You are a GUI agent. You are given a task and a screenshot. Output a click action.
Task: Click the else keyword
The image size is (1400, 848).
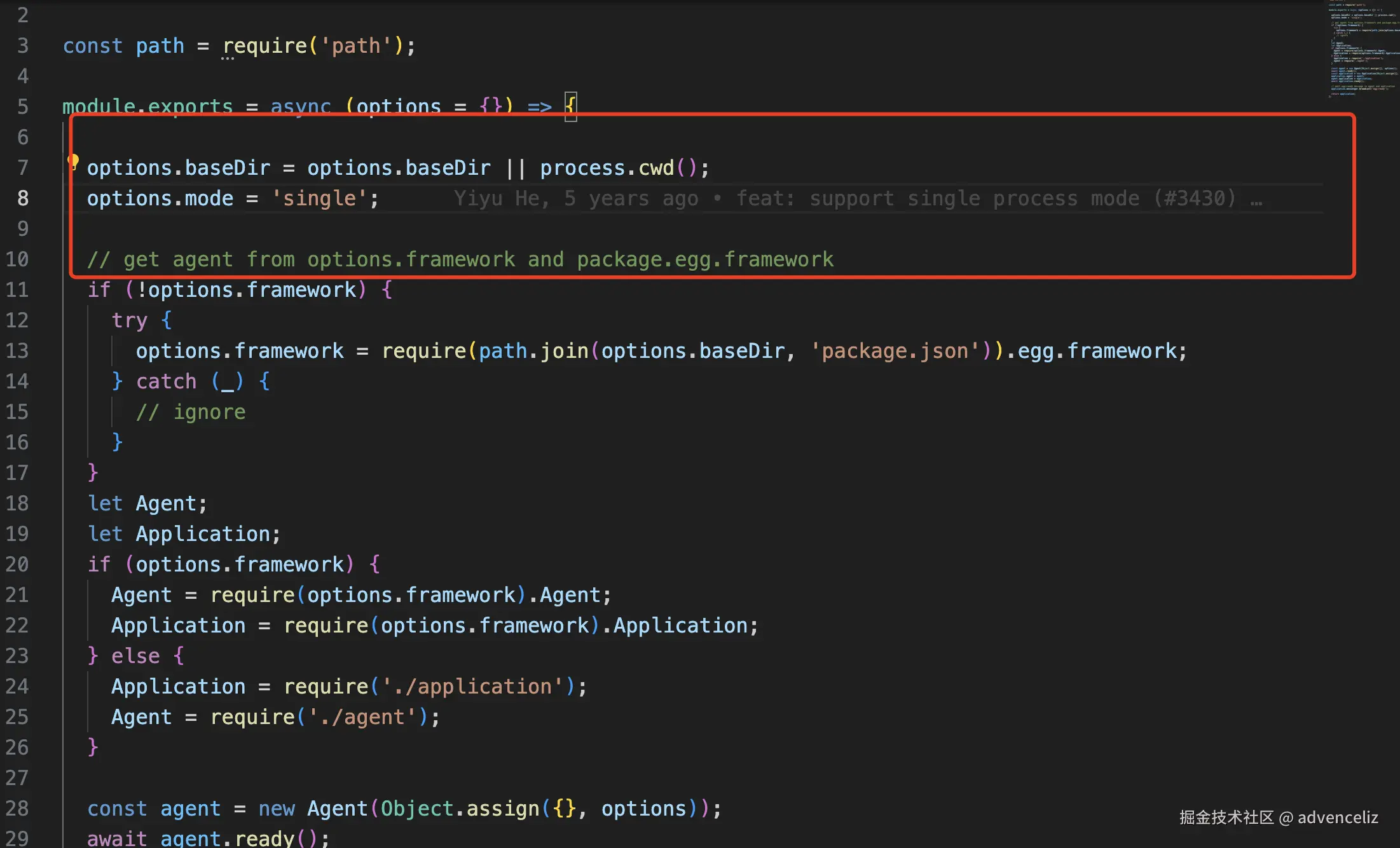tap(135, 656)
